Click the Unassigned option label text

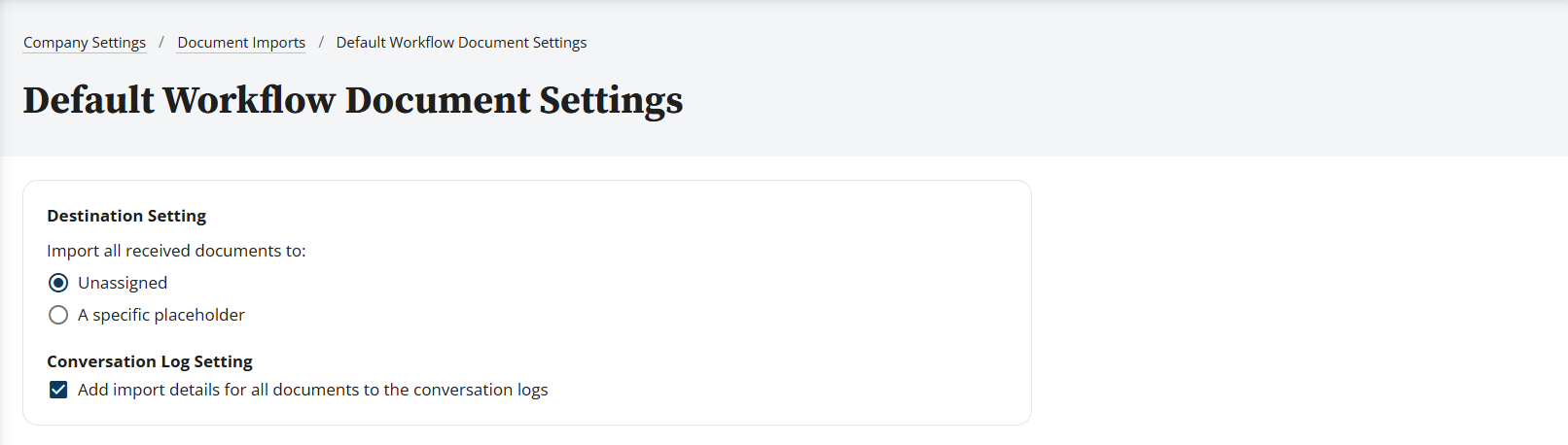click(123, 283)
